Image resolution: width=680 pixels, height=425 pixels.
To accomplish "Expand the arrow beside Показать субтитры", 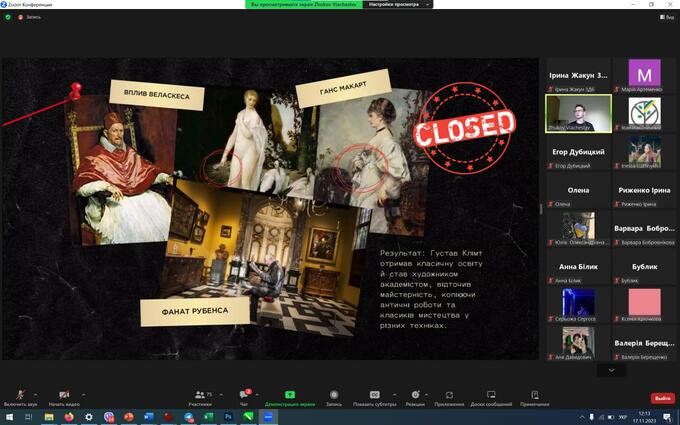I will click(394, 394).
